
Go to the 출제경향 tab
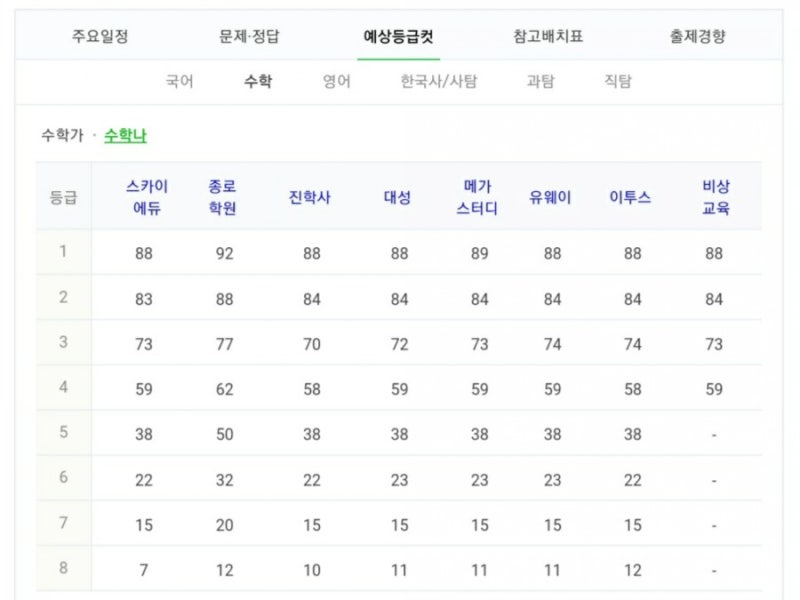coord(697,37)
